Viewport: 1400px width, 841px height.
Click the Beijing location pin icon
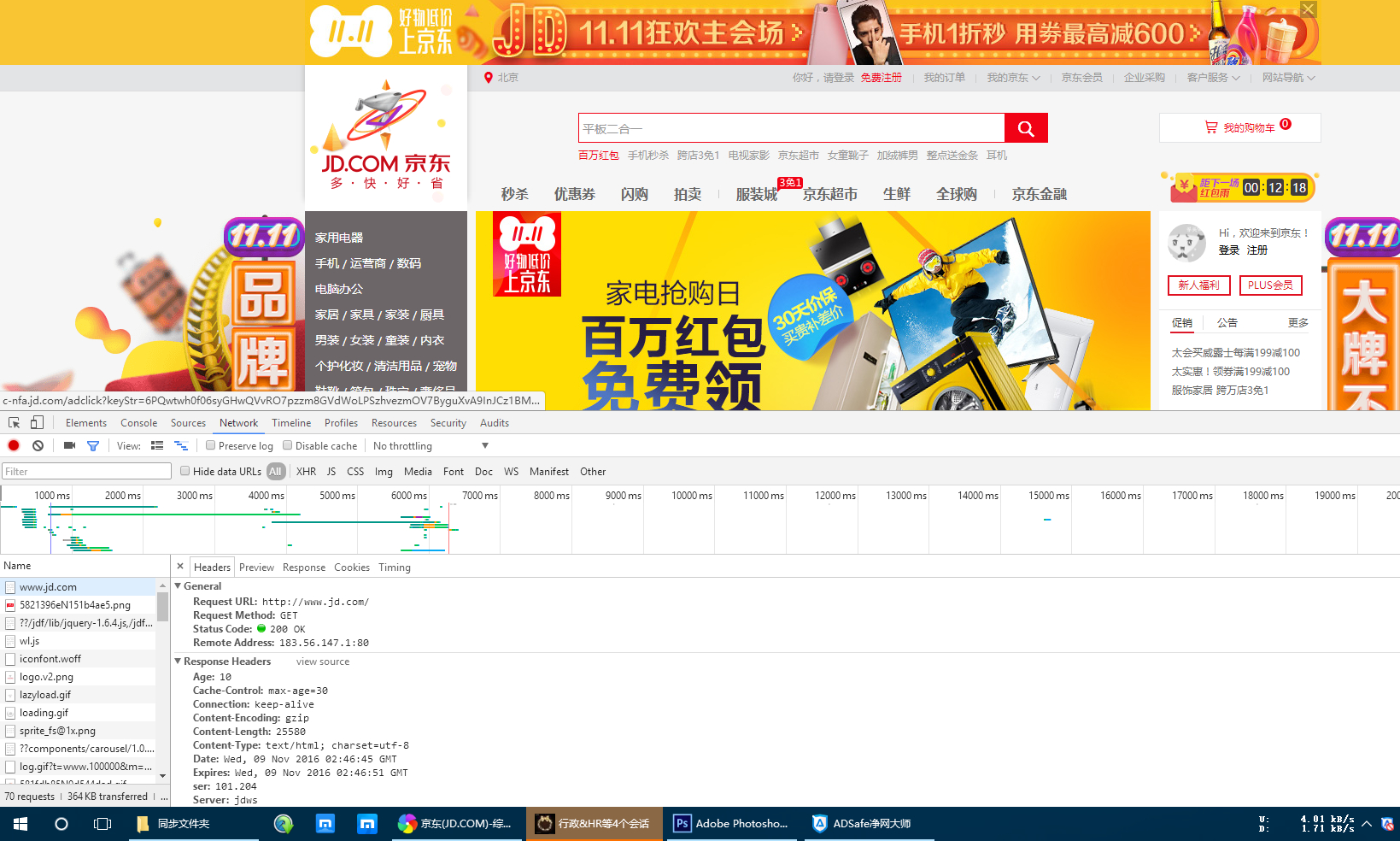click(489, 78)
